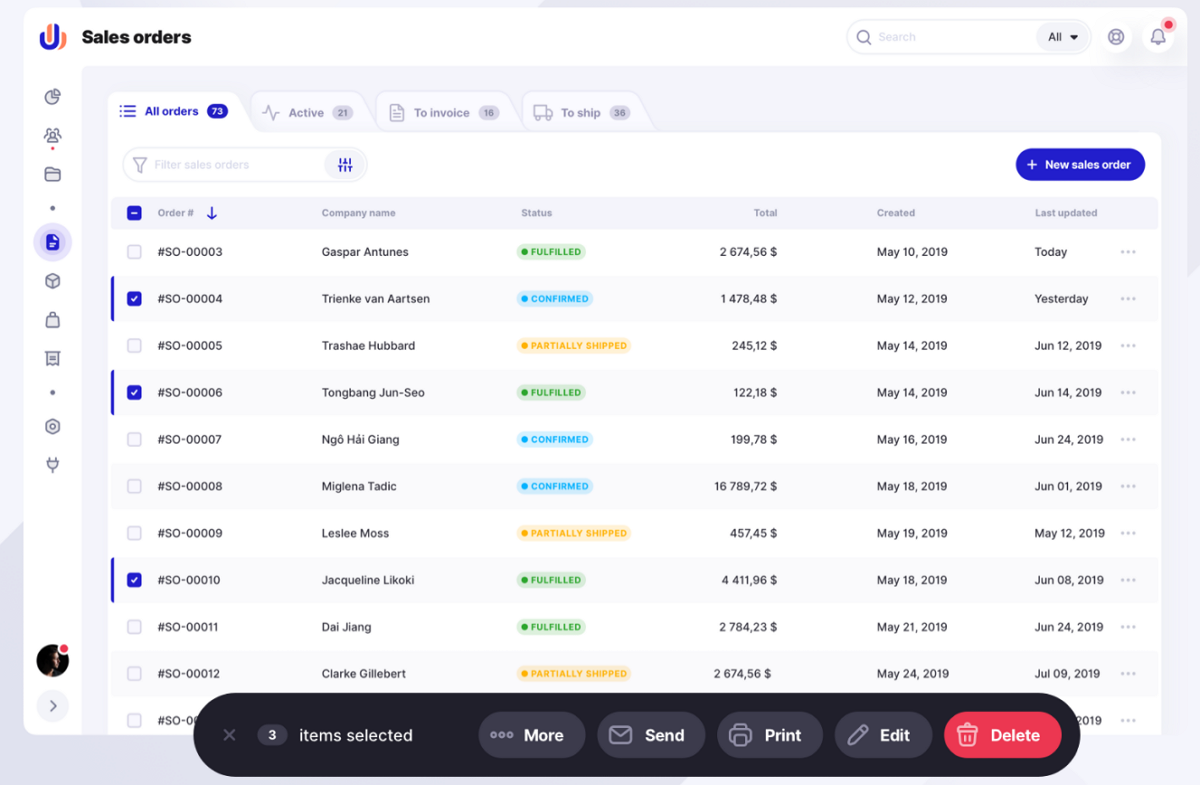Screen dimensions: 1200x785
Task: Open the folder icon in sidebar
Action: 53,174
